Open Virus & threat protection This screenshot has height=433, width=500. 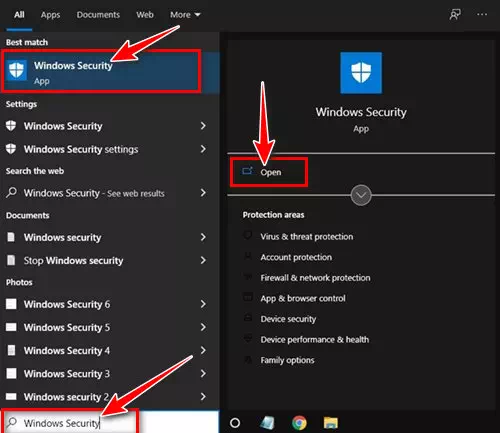tap(307, 237)
